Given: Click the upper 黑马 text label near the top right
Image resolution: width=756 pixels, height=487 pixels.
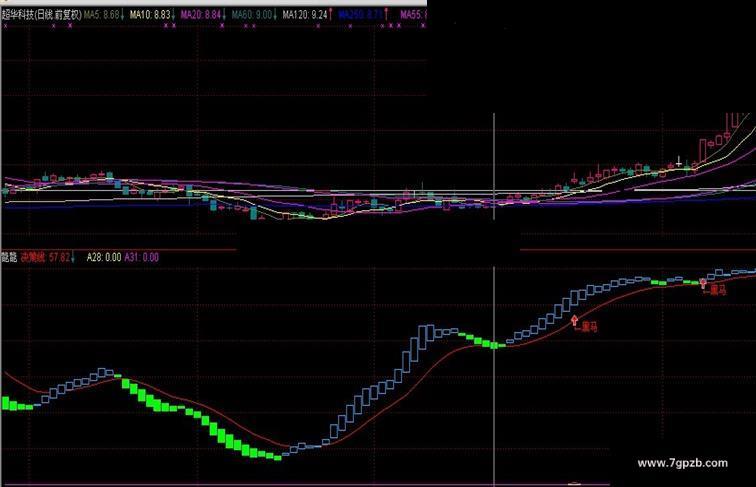Looking at the screenshot, I should (717, 290).
